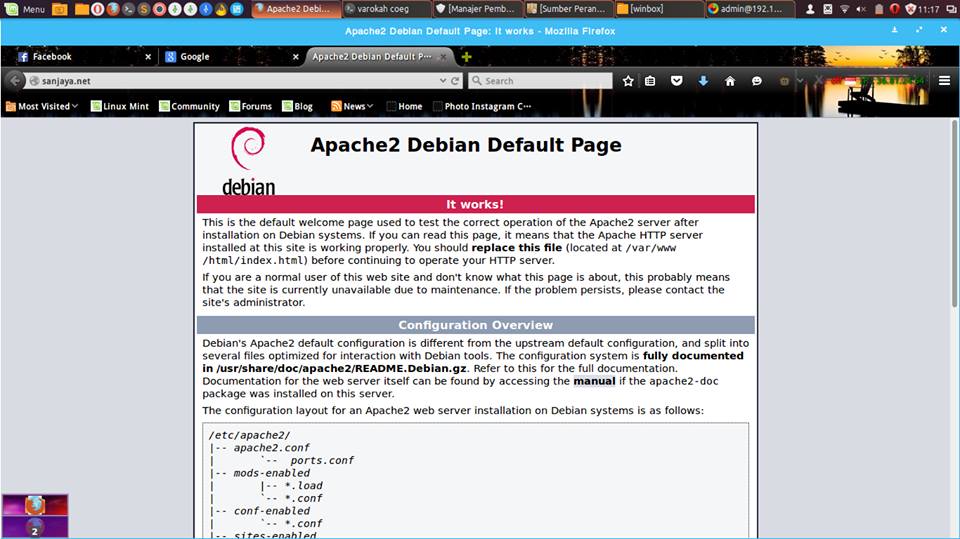The height and width of the screenshot is (539, 960).
Task: Open the shield update manager tray icon
Action: tap(910, 9)
